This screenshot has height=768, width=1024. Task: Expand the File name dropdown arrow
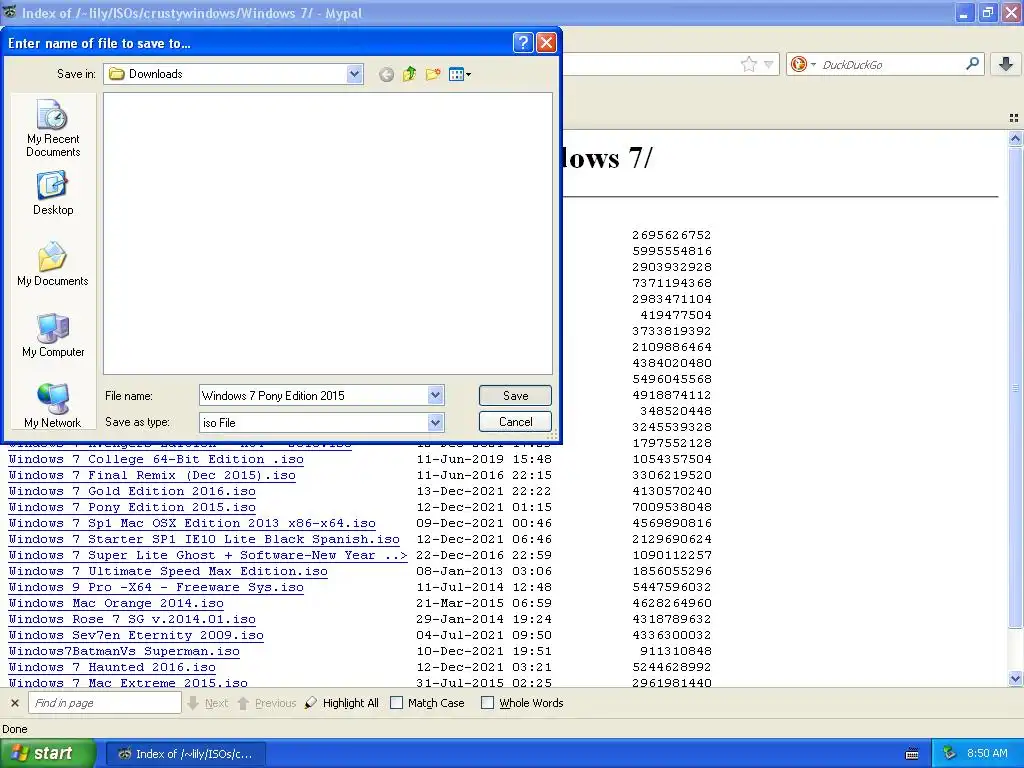[x=436, y=395]
